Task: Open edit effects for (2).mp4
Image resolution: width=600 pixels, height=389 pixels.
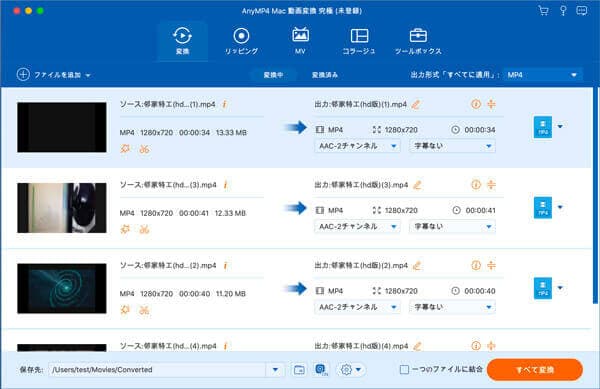Action: 125,310
